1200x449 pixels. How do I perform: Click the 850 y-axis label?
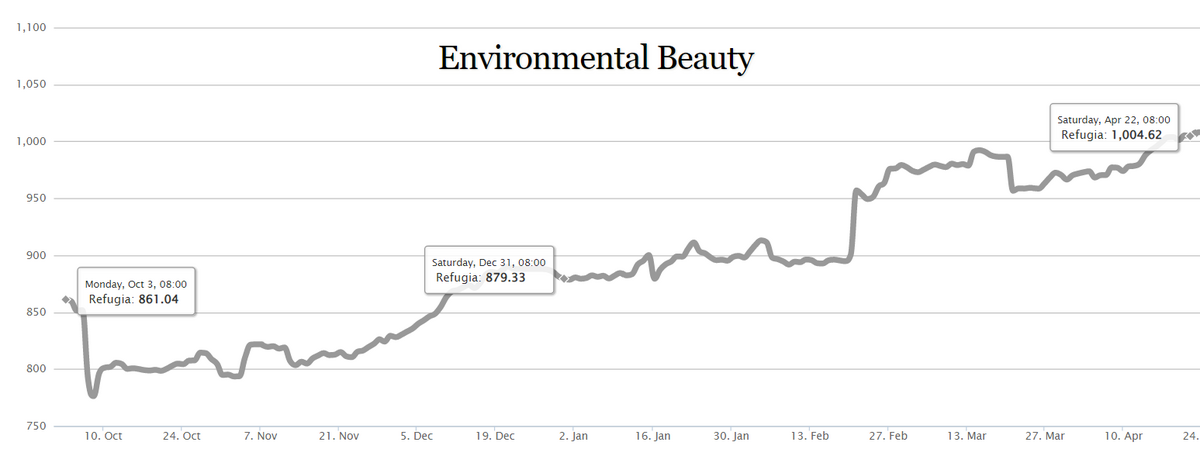click(37, 313)
